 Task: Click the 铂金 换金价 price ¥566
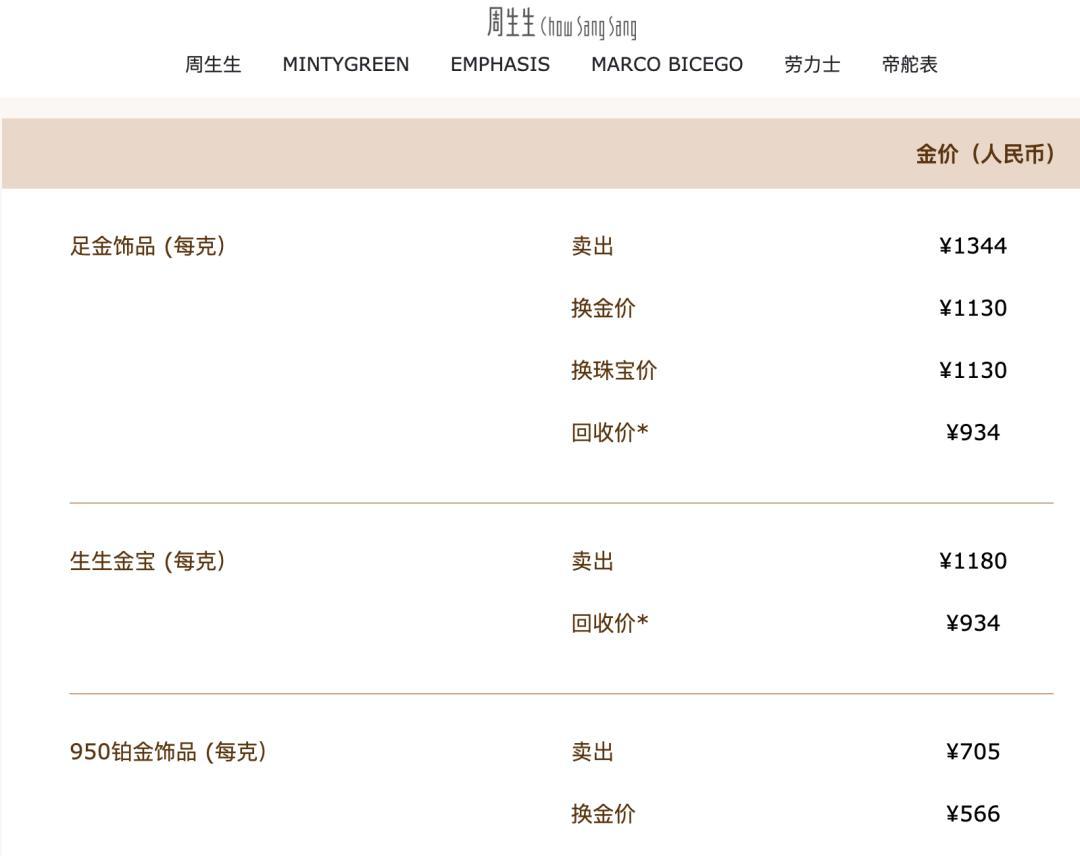973,814
